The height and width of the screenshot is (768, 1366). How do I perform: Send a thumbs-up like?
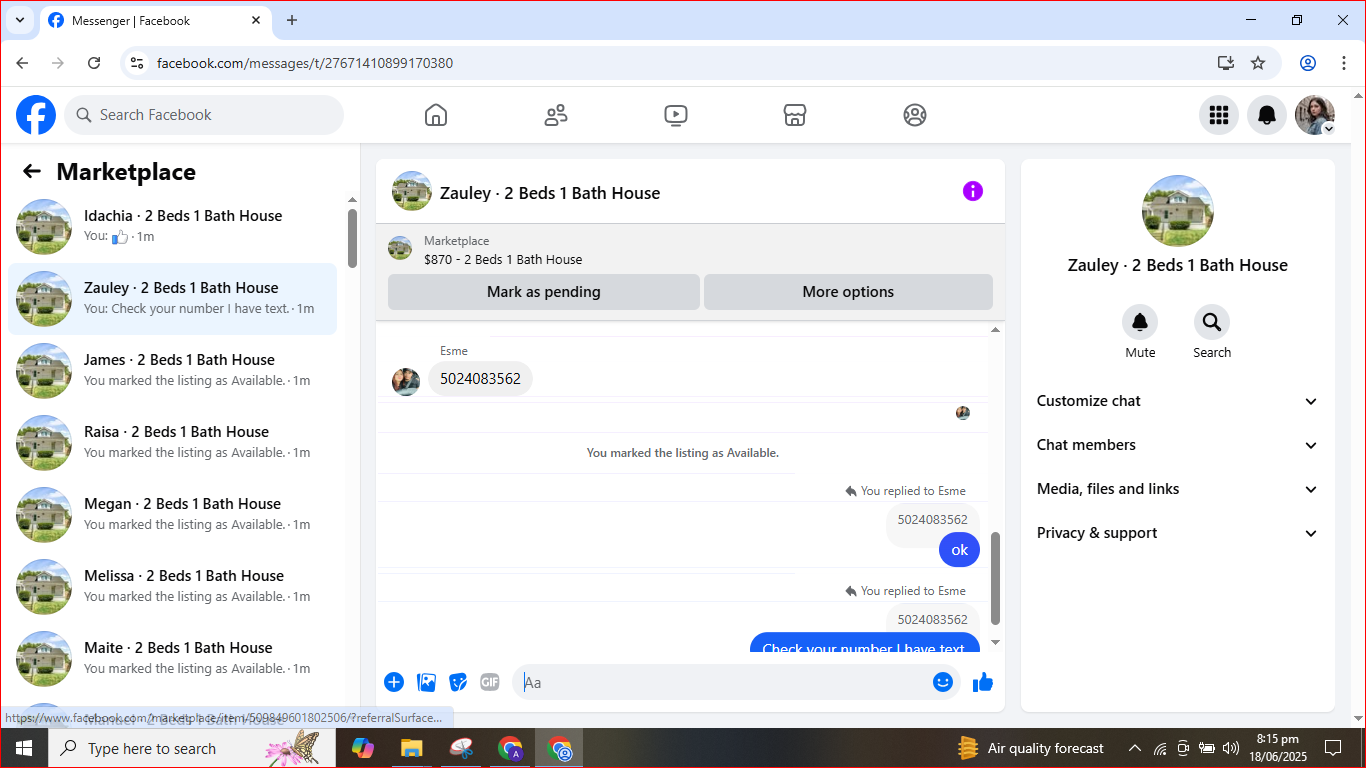(x=983, y=682)
